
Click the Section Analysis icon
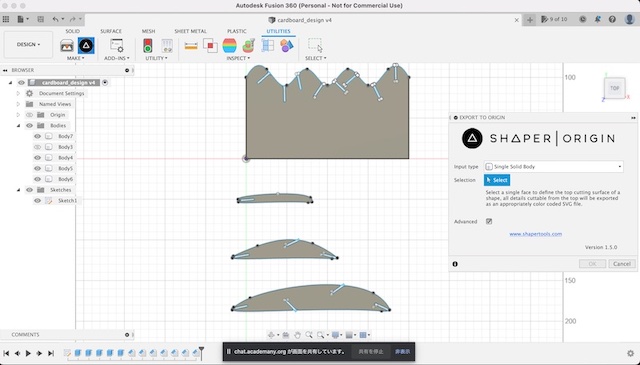click(x=268, y=46)
